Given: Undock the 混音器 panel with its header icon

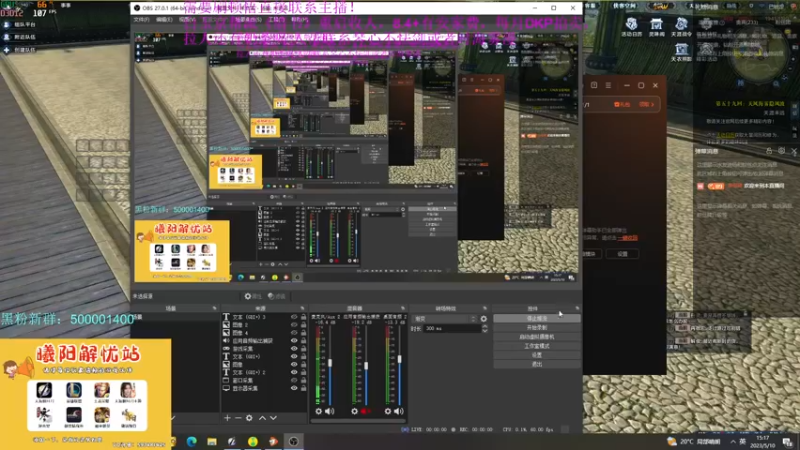Looking at the screenshot, I should coord(403,308).
